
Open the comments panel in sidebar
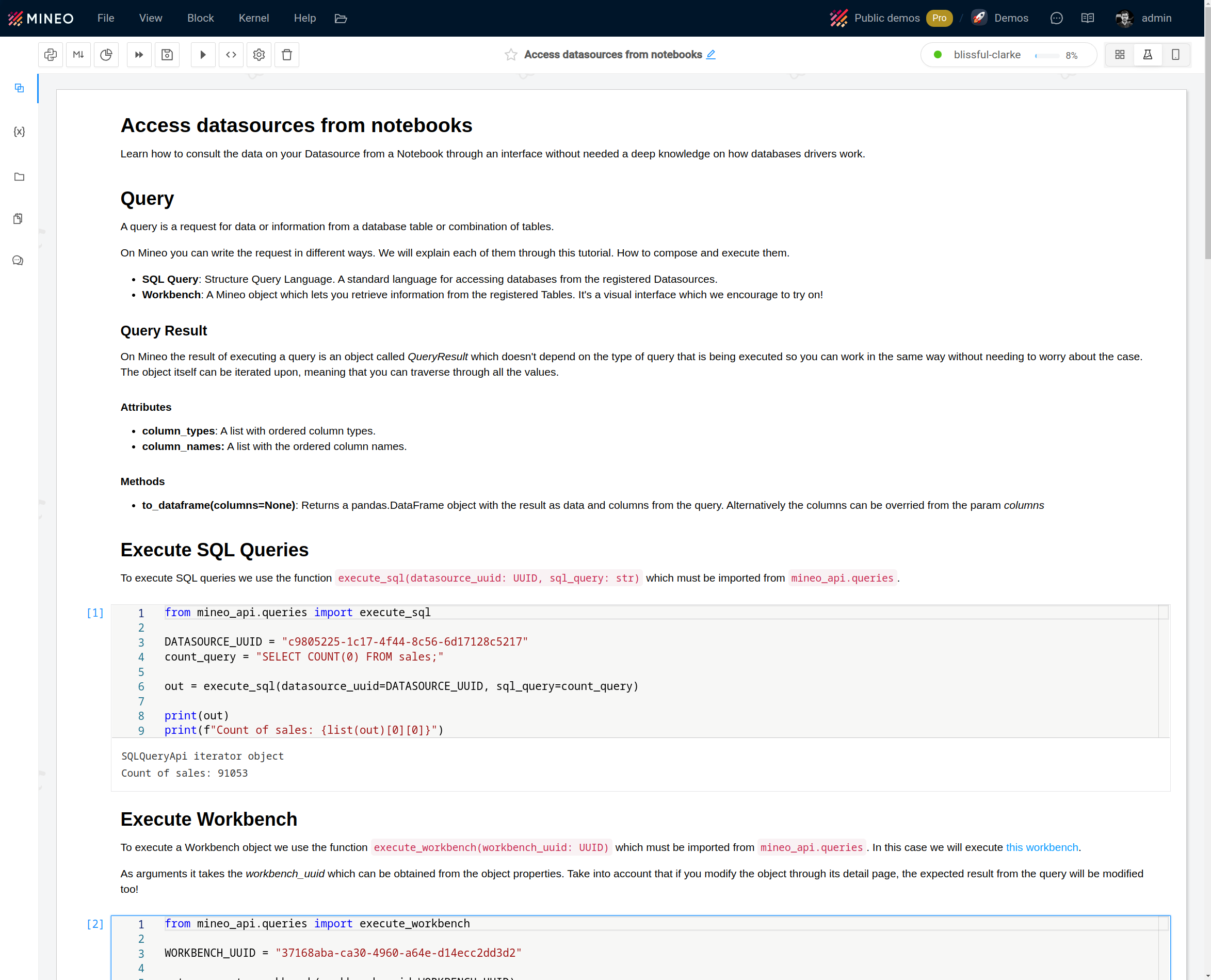tap(18, 260)
